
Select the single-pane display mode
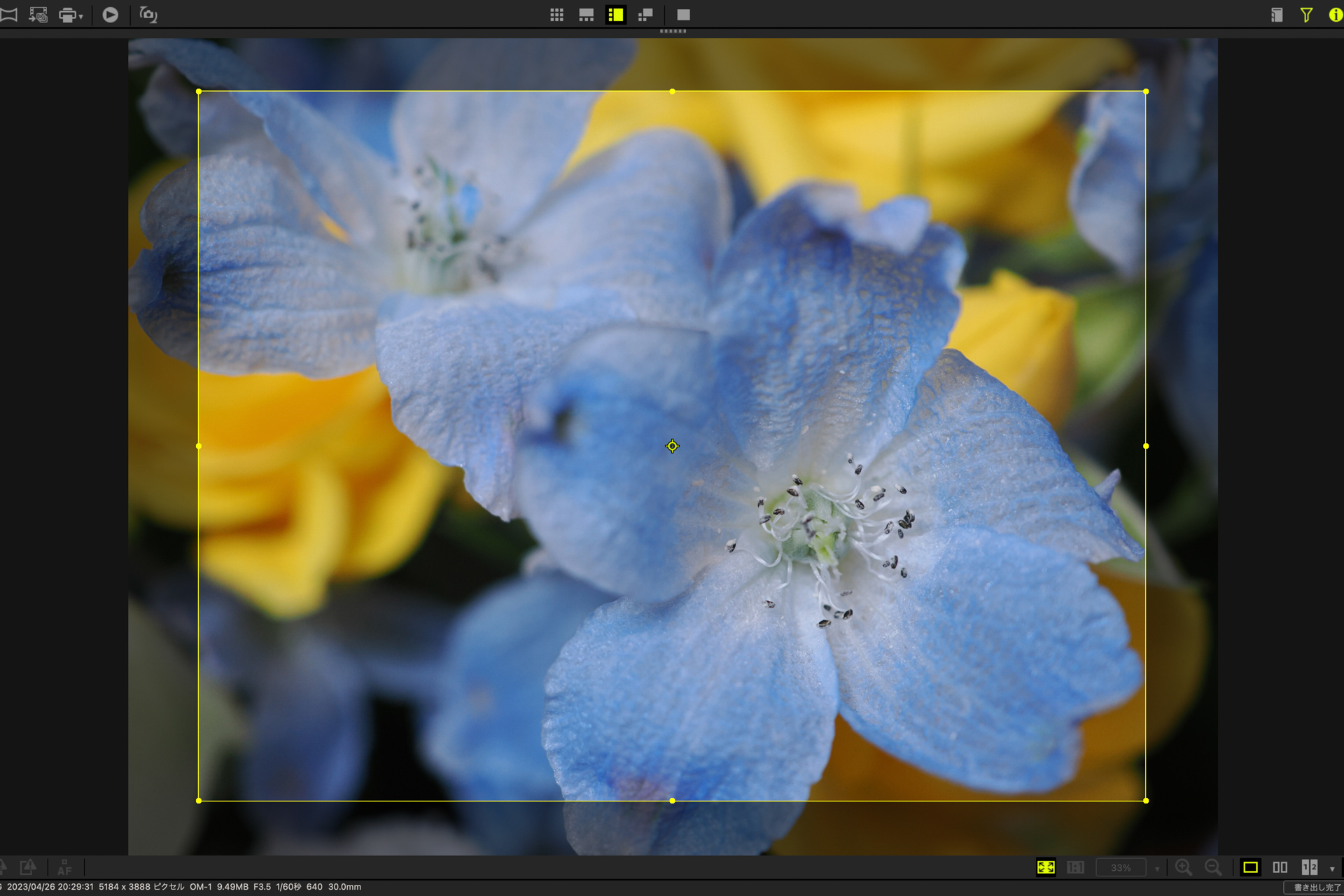1250,867
